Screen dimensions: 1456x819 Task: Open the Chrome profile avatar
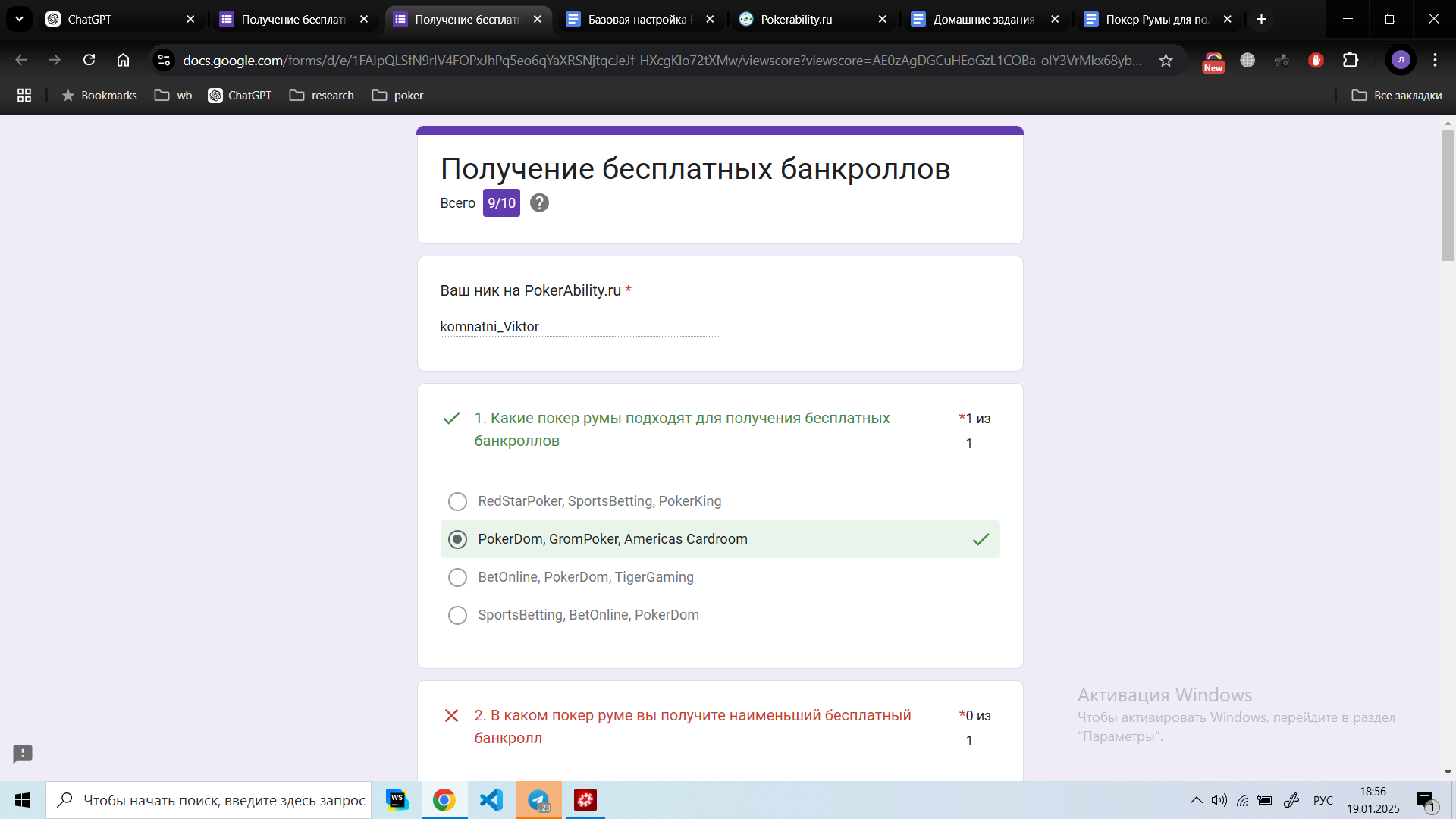1401,60
